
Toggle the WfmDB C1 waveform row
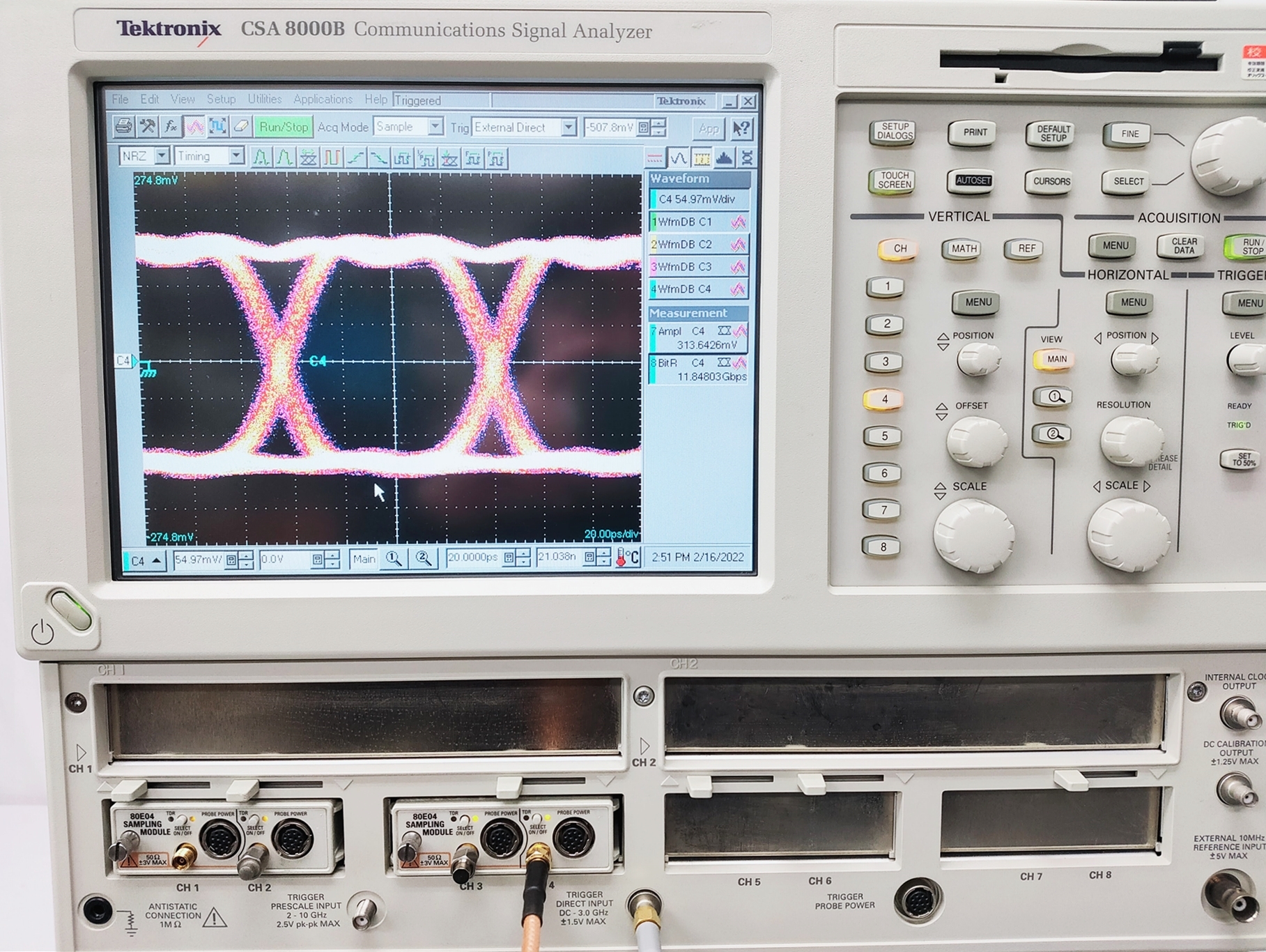[699, 222]
